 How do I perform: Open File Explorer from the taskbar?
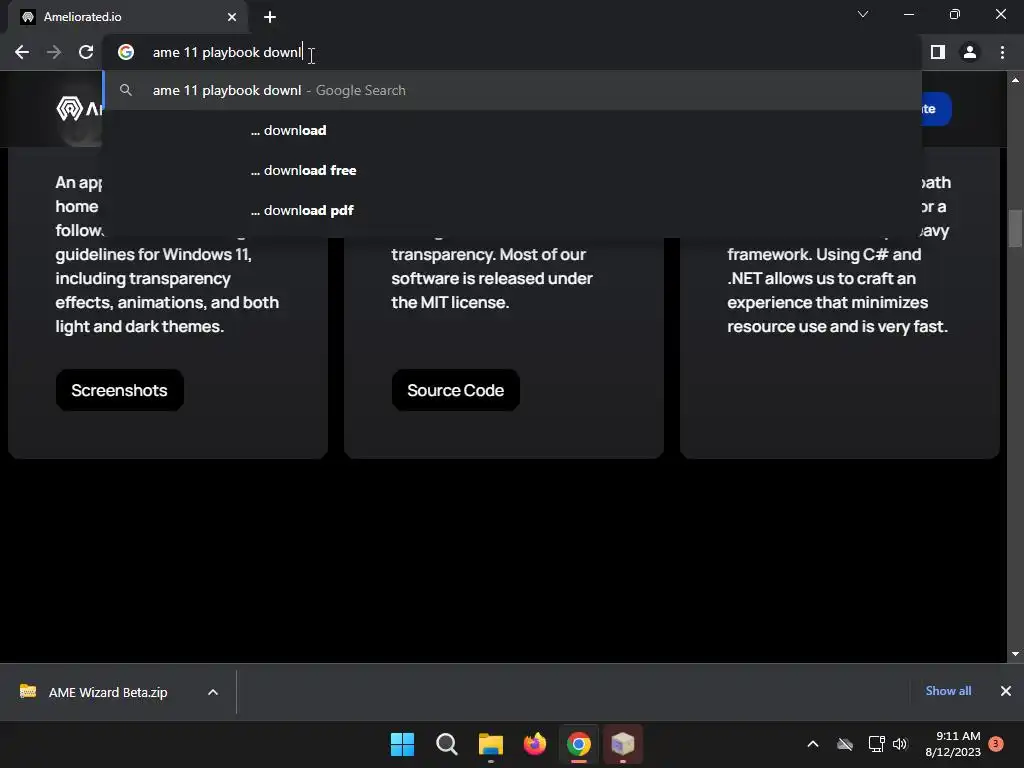click(491, 744)
